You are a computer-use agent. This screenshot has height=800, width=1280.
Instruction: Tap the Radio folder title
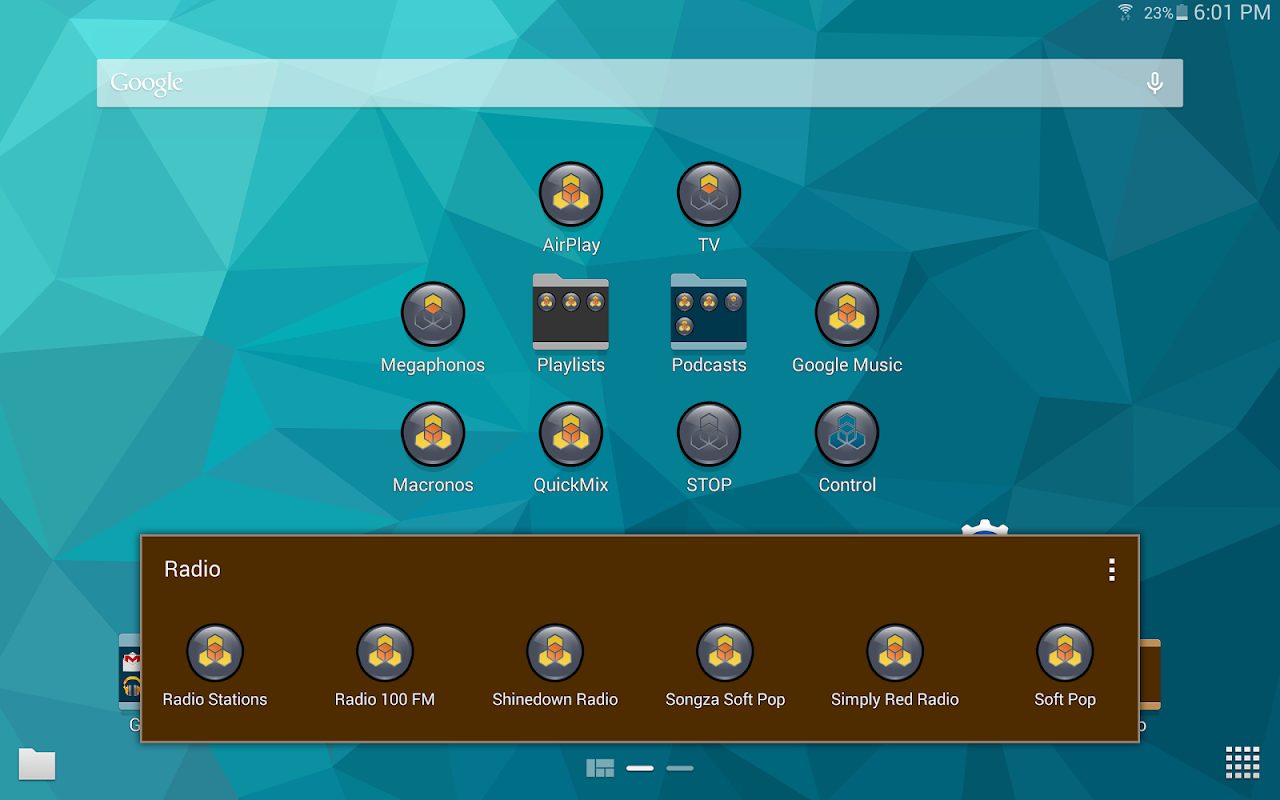(x=192, y=569)
